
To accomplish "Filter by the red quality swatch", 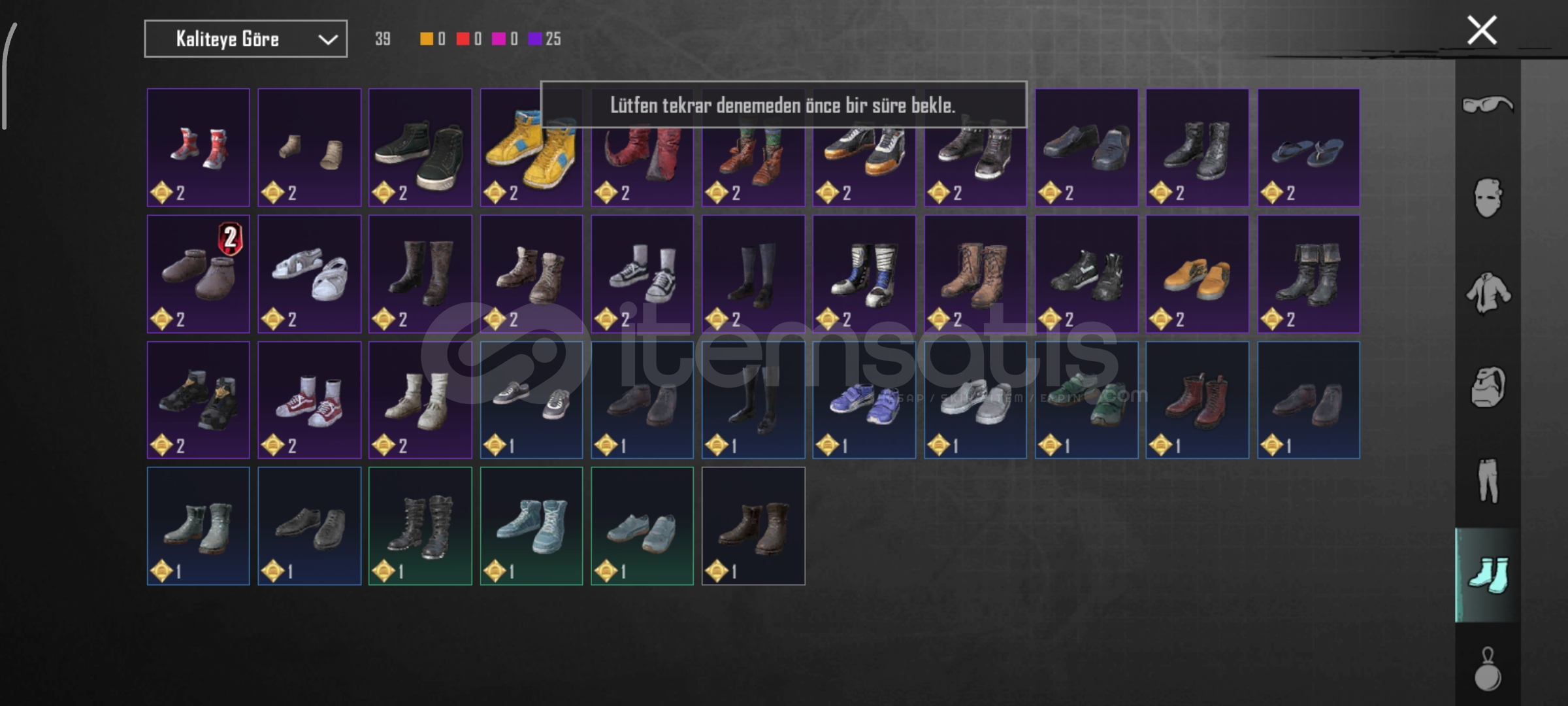I will point(469,39).
